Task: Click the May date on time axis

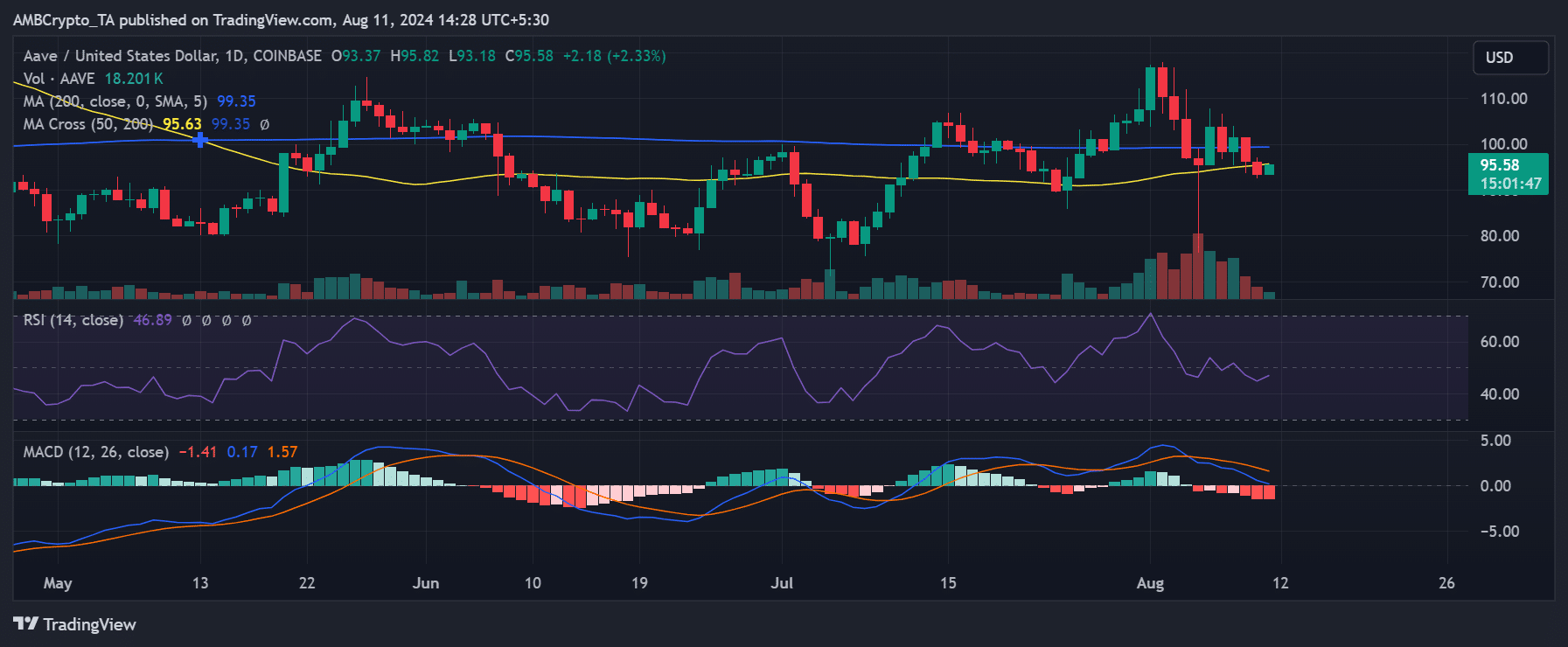Action: (58, 583)
